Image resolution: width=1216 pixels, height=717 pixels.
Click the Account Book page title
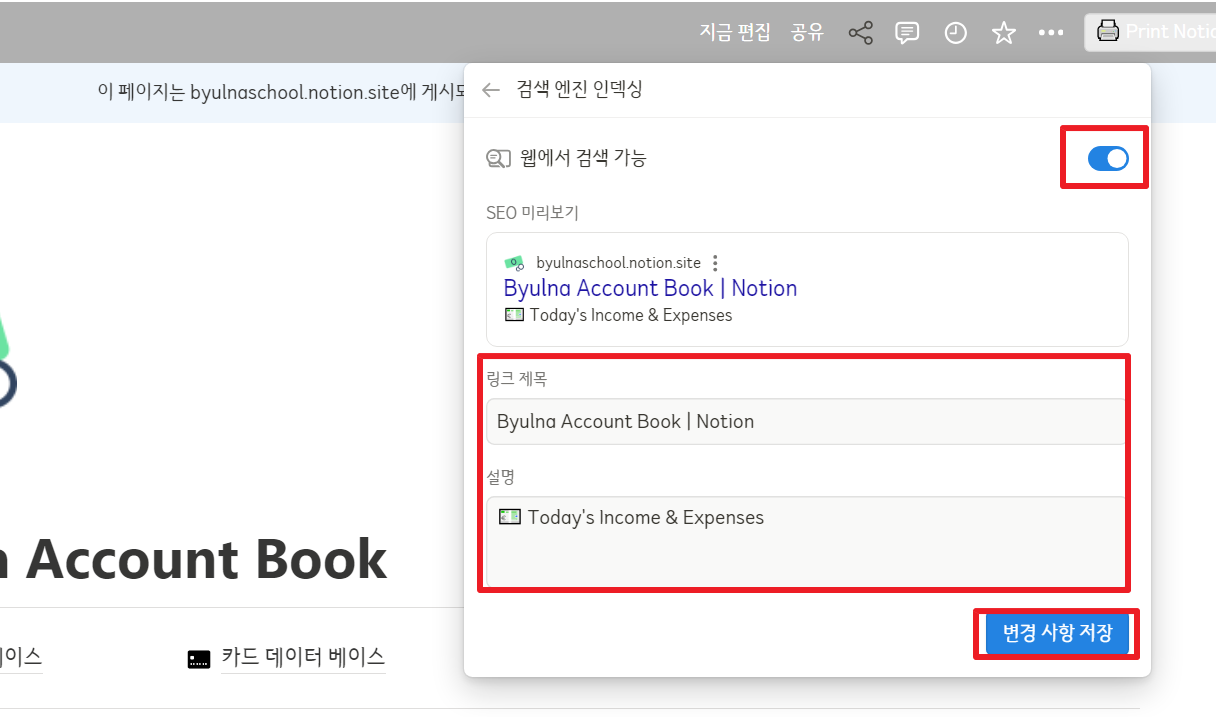(194, 559)
